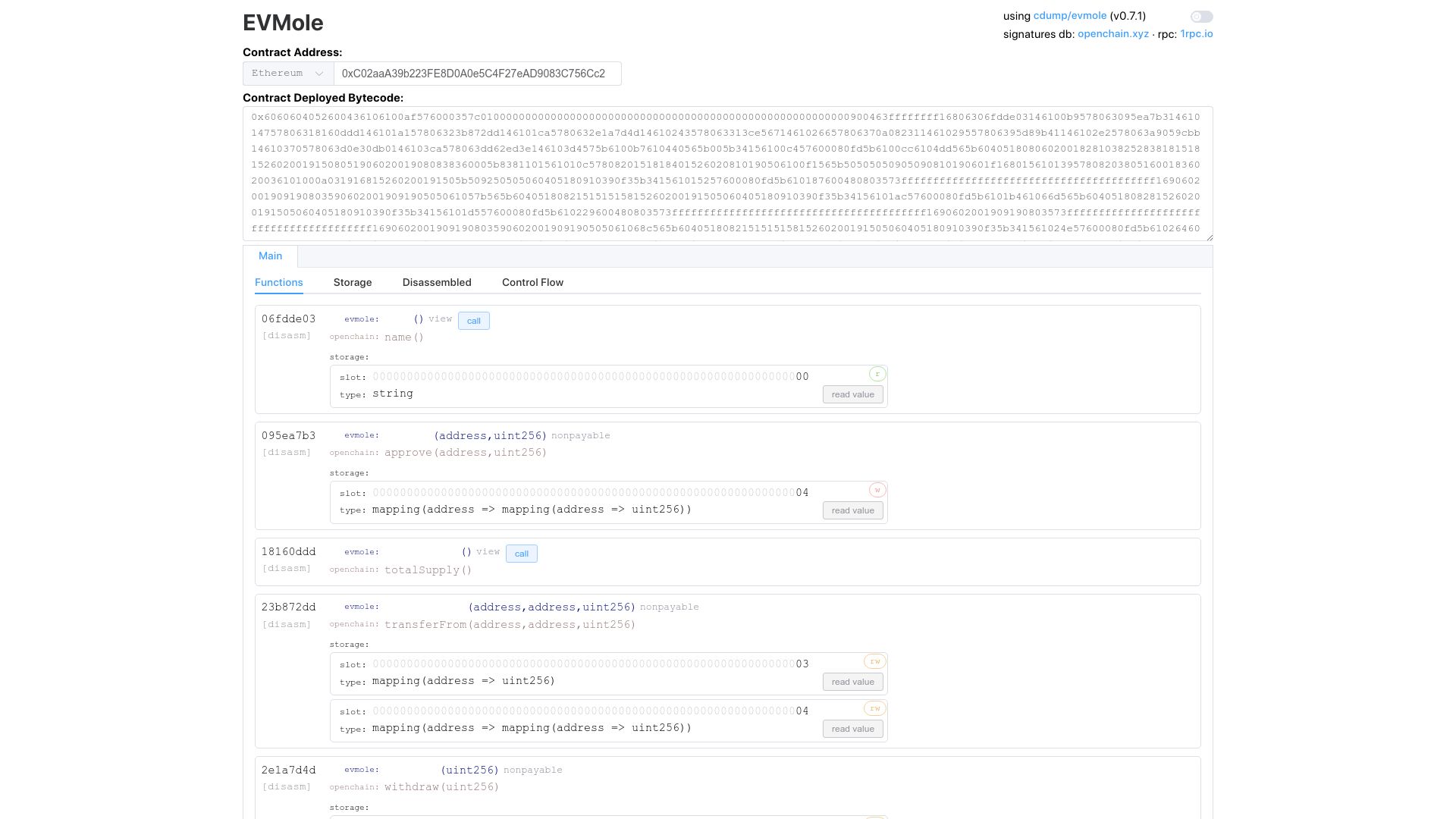Click the green 'r' badge on name() storage
The width and height of the screenshot is (1456, 819).
tap(877, 374)
